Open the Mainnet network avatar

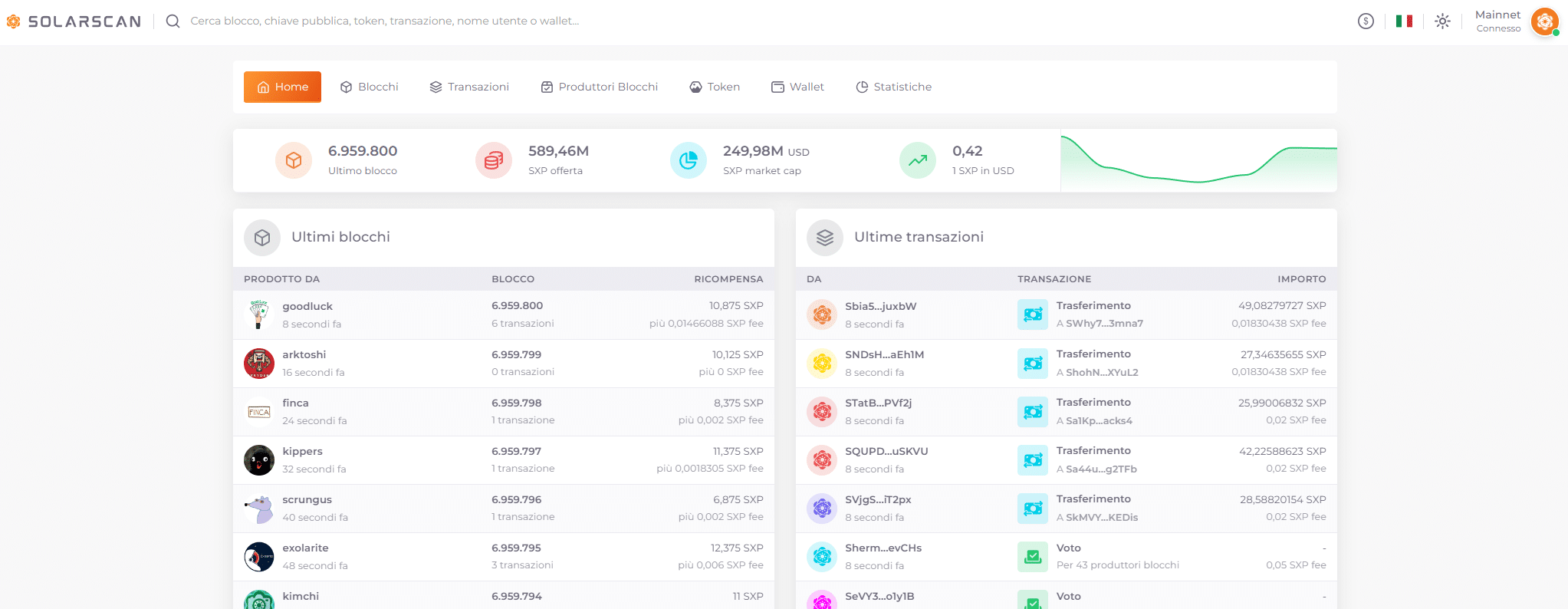coord(1544,21)
